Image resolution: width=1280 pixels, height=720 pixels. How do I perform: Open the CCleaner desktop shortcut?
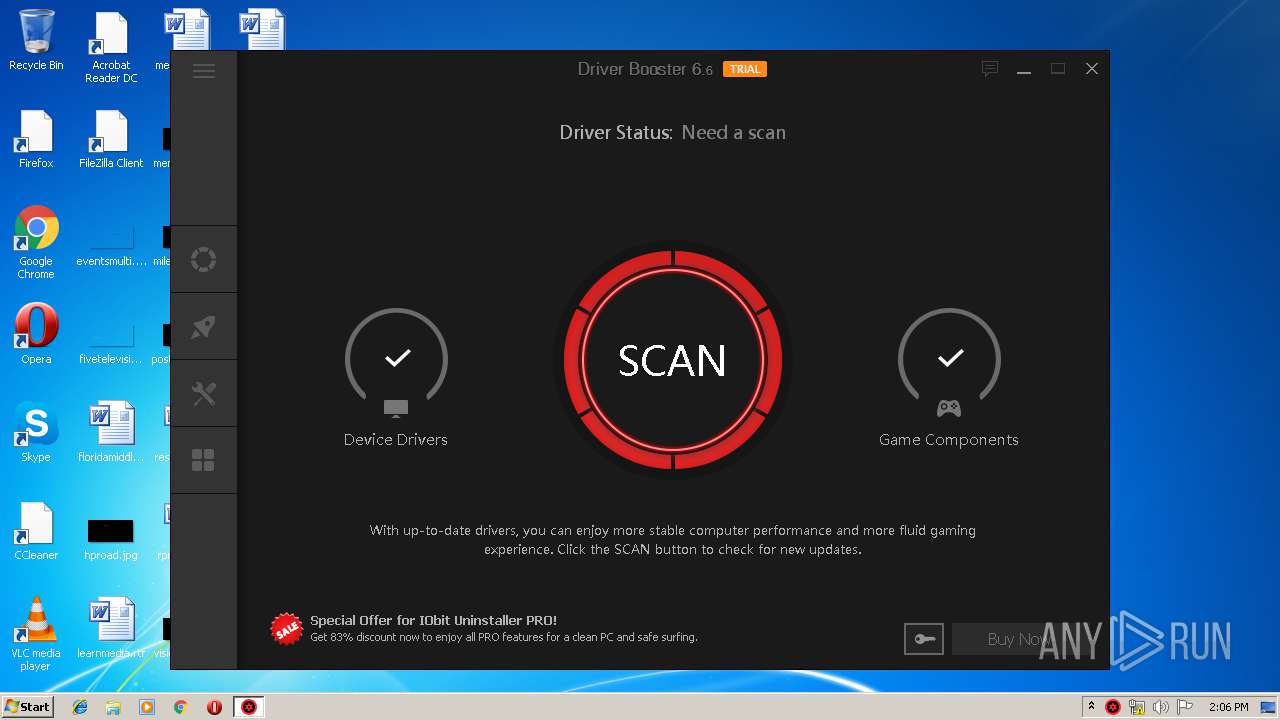point(36,530)
